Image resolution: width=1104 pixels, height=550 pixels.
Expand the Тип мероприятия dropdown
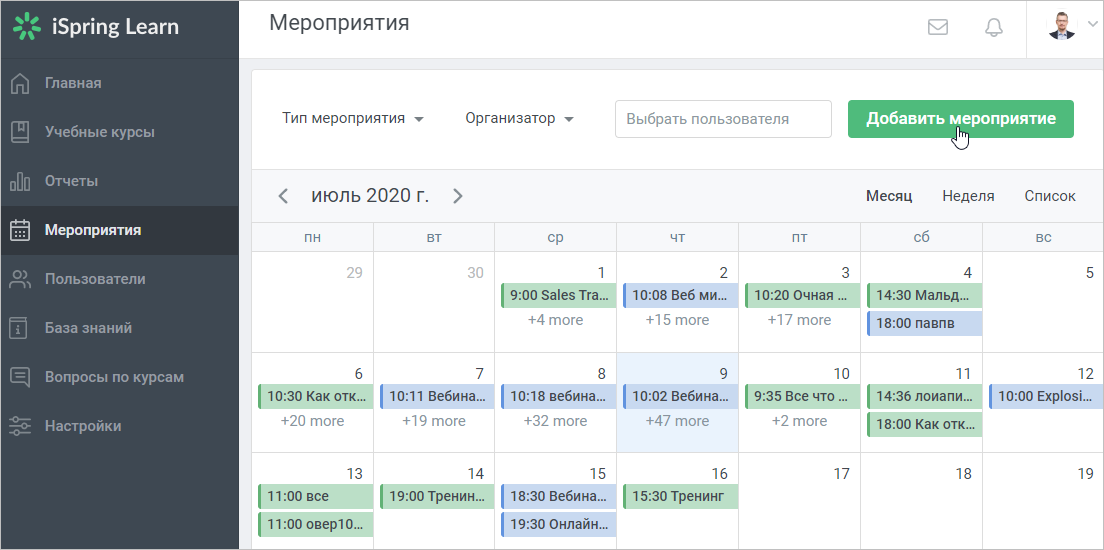(x=353, y=118)
